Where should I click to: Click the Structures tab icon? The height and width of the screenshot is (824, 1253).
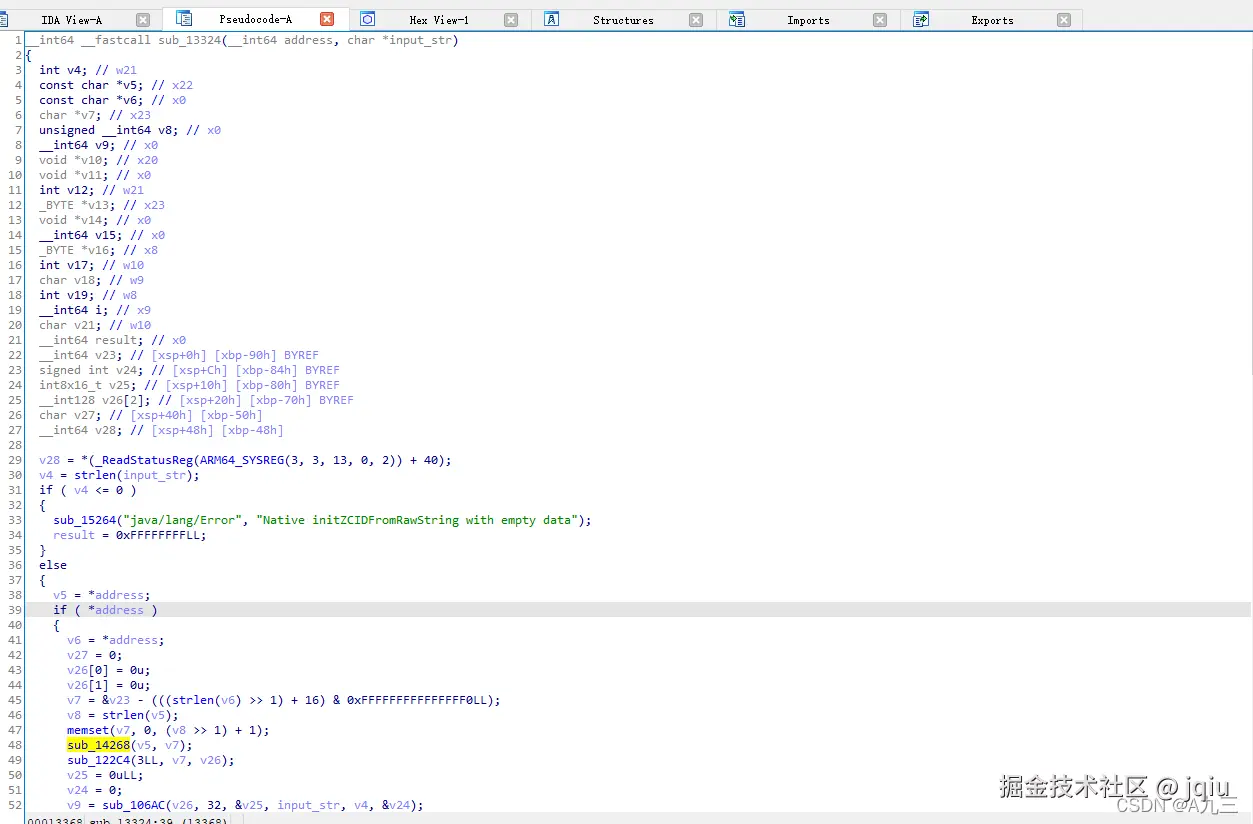(552, 19)
